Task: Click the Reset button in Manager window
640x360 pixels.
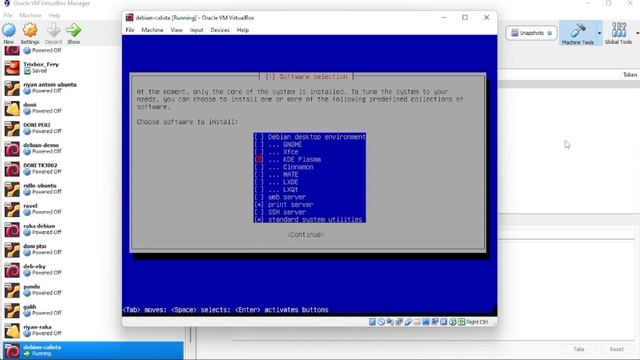Action: click(x=616, y=349)
